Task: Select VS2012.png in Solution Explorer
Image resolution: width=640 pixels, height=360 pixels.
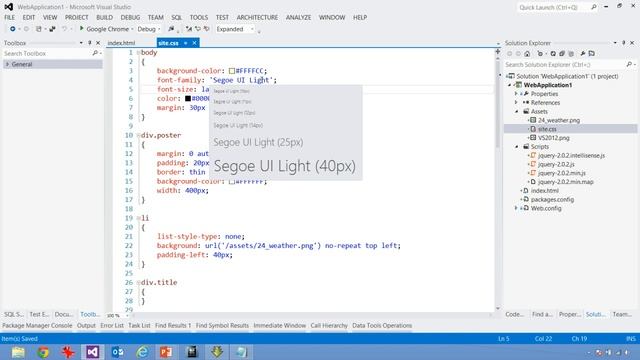Action: [x=553, y=138]
